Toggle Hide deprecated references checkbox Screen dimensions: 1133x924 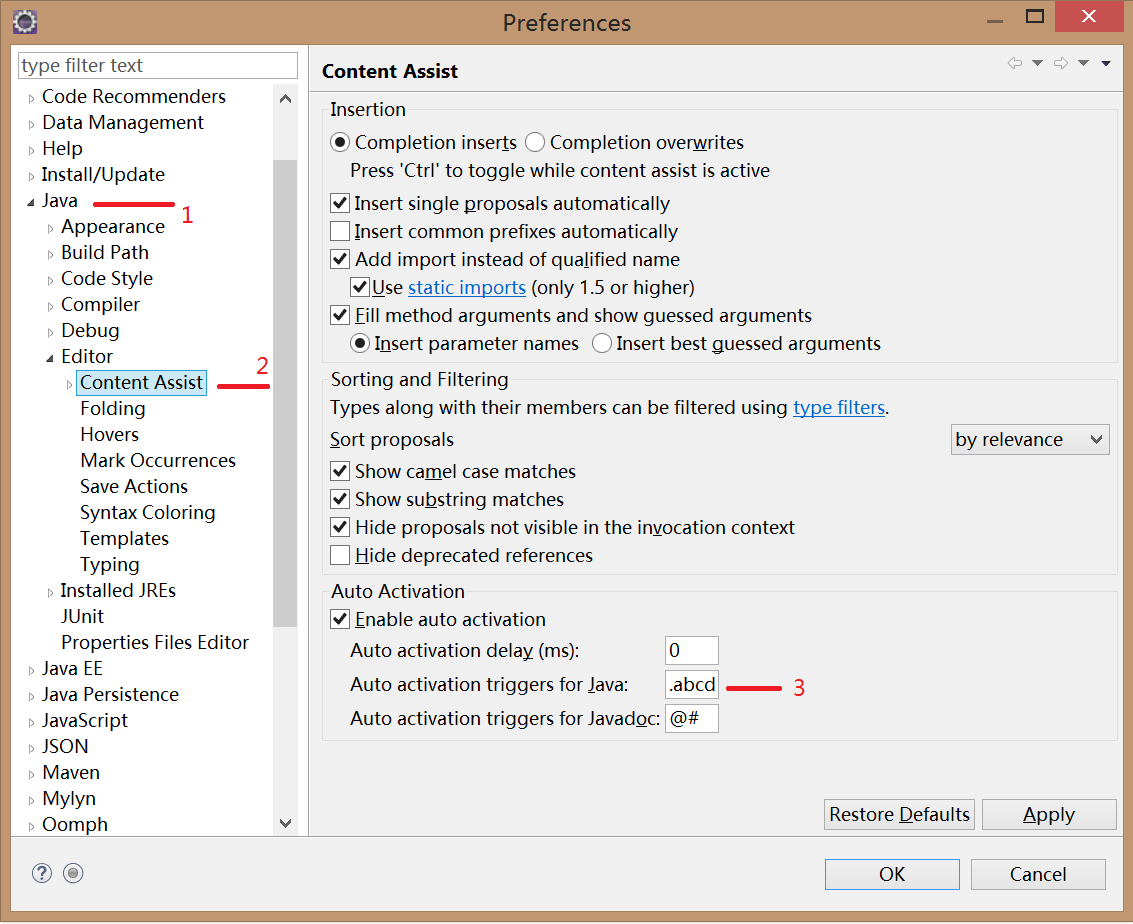(340, 556)
